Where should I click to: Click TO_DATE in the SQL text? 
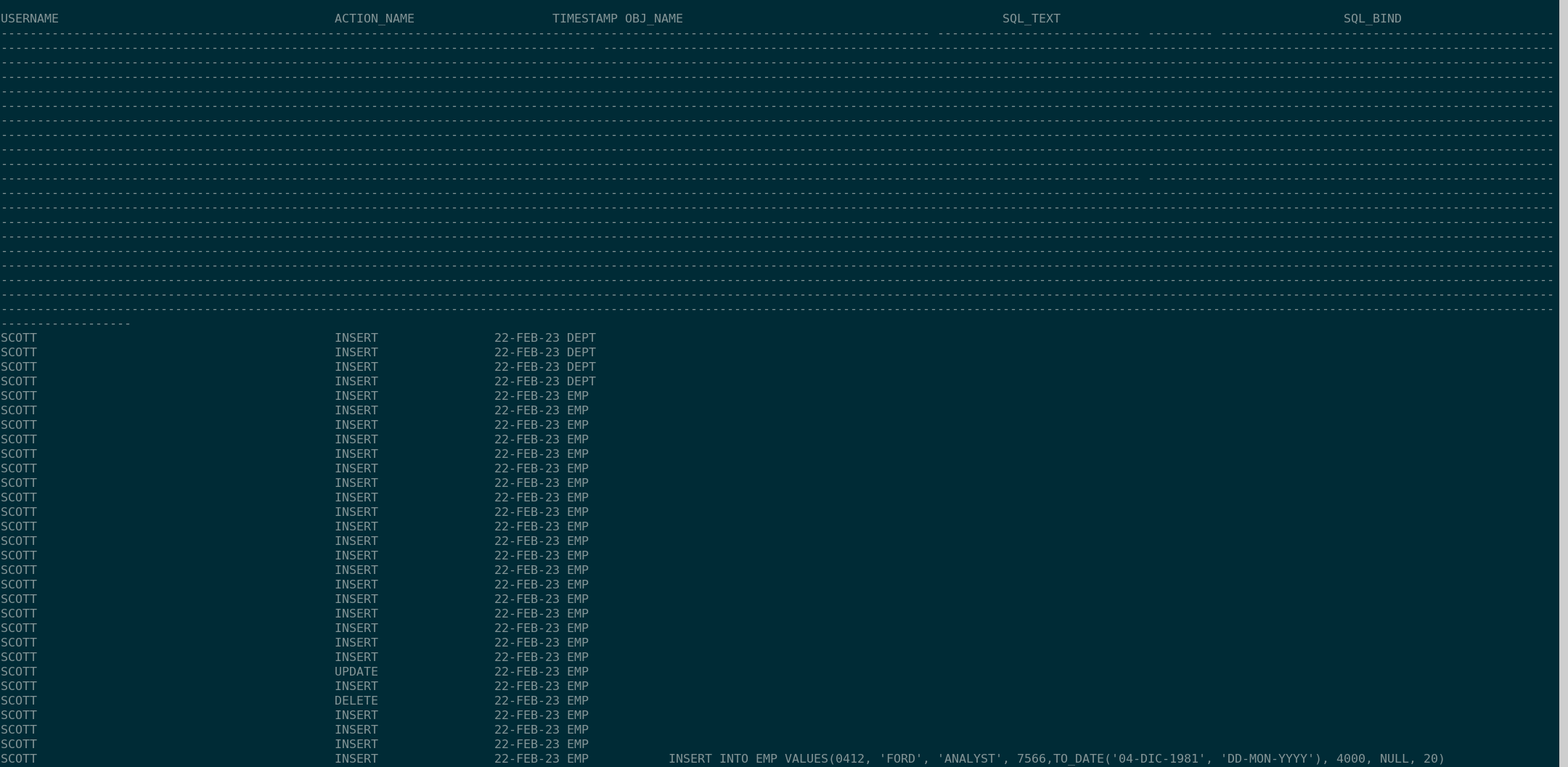click(x=1078, y=758)
